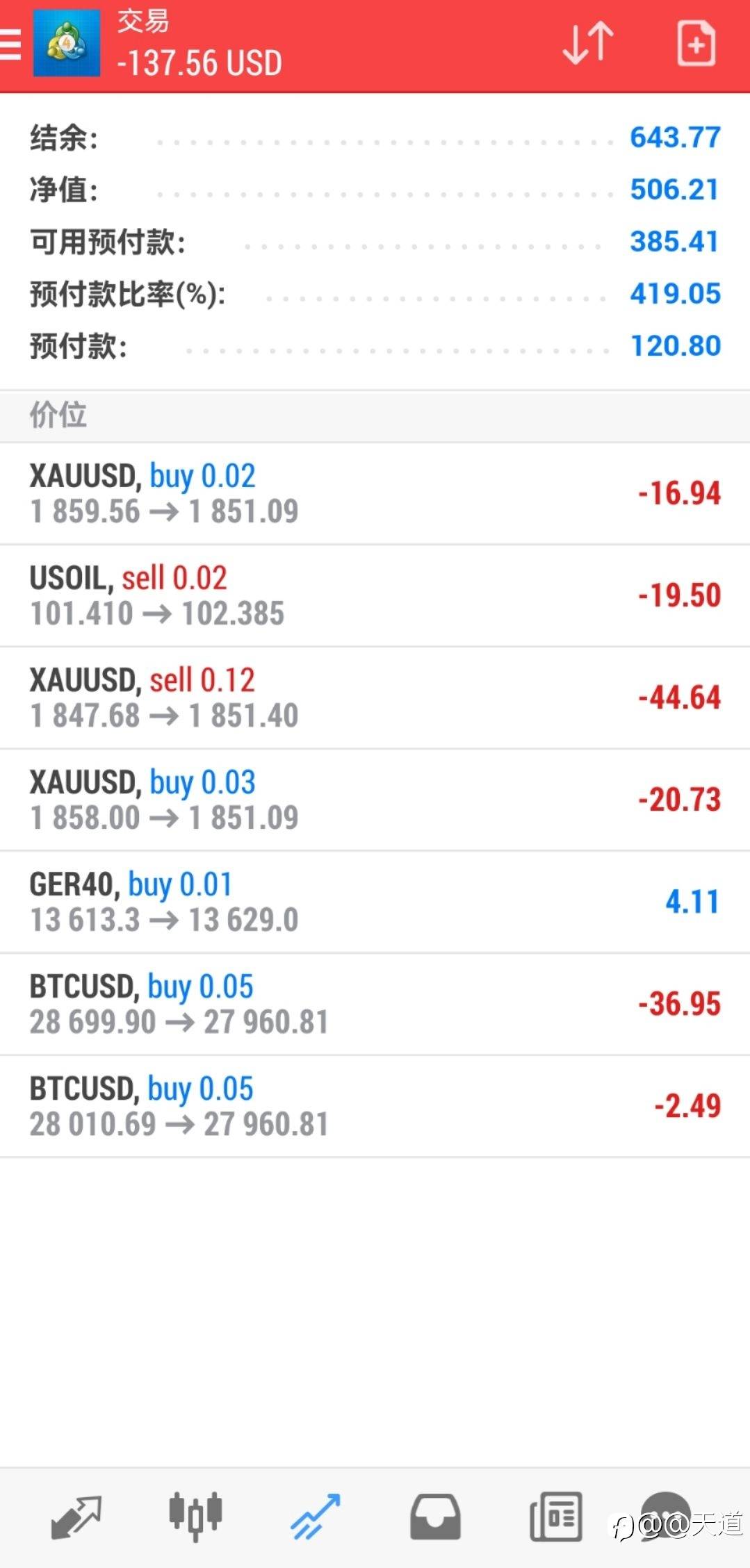Open BTCUSD position opened at 28 699.90
750x1568 pixels.
coord(375,1004)
